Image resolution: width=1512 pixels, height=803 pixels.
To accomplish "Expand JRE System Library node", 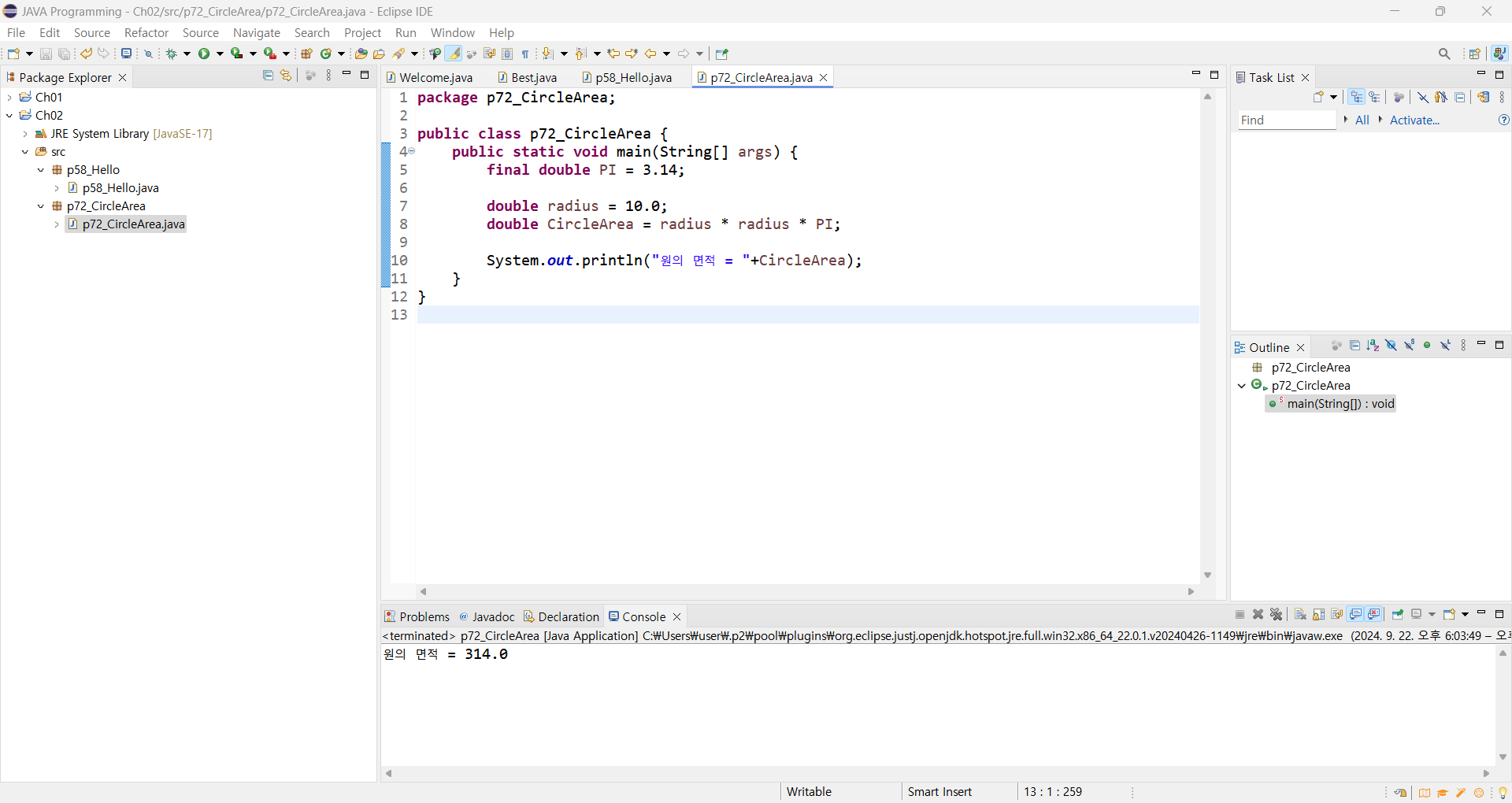I will point(25,134).
